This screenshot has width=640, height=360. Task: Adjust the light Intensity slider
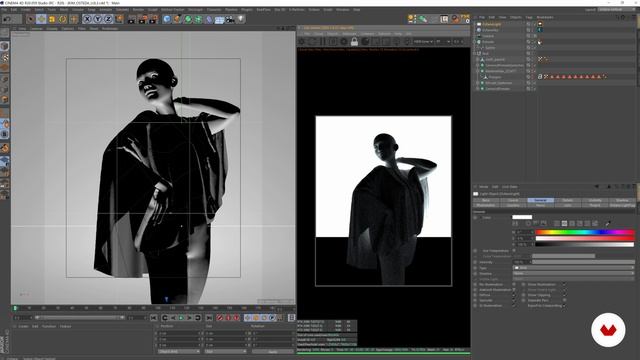coord(583,262)
